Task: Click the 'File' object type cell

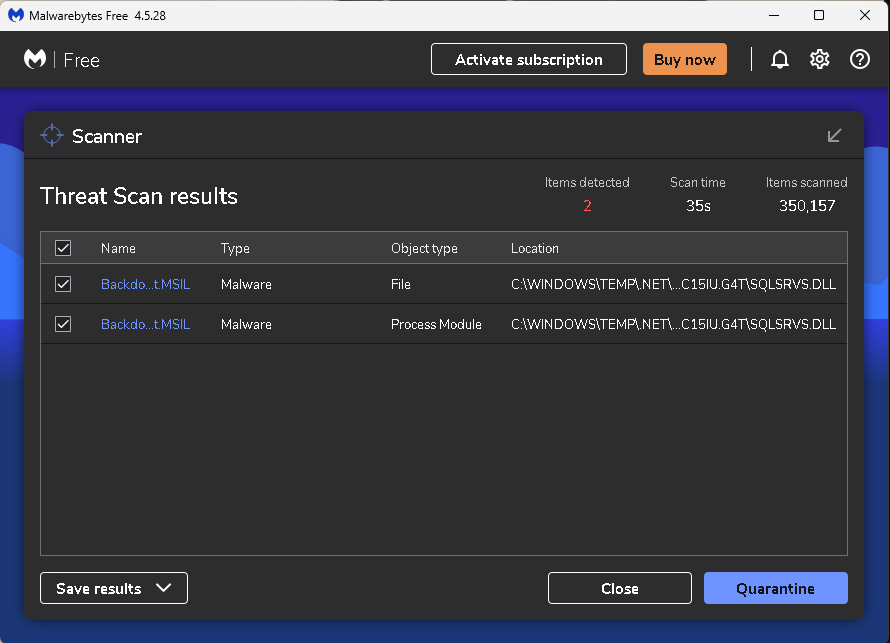Action: tap(401, 284)
